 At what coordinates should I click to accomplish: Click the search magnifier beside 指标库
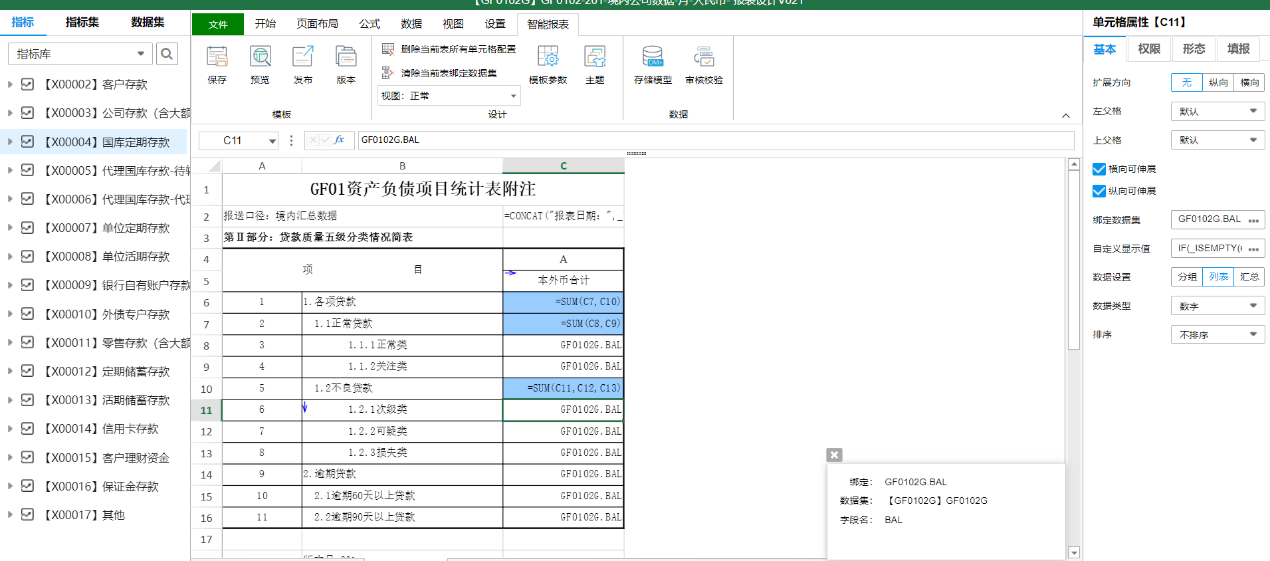tap(168, 54)
